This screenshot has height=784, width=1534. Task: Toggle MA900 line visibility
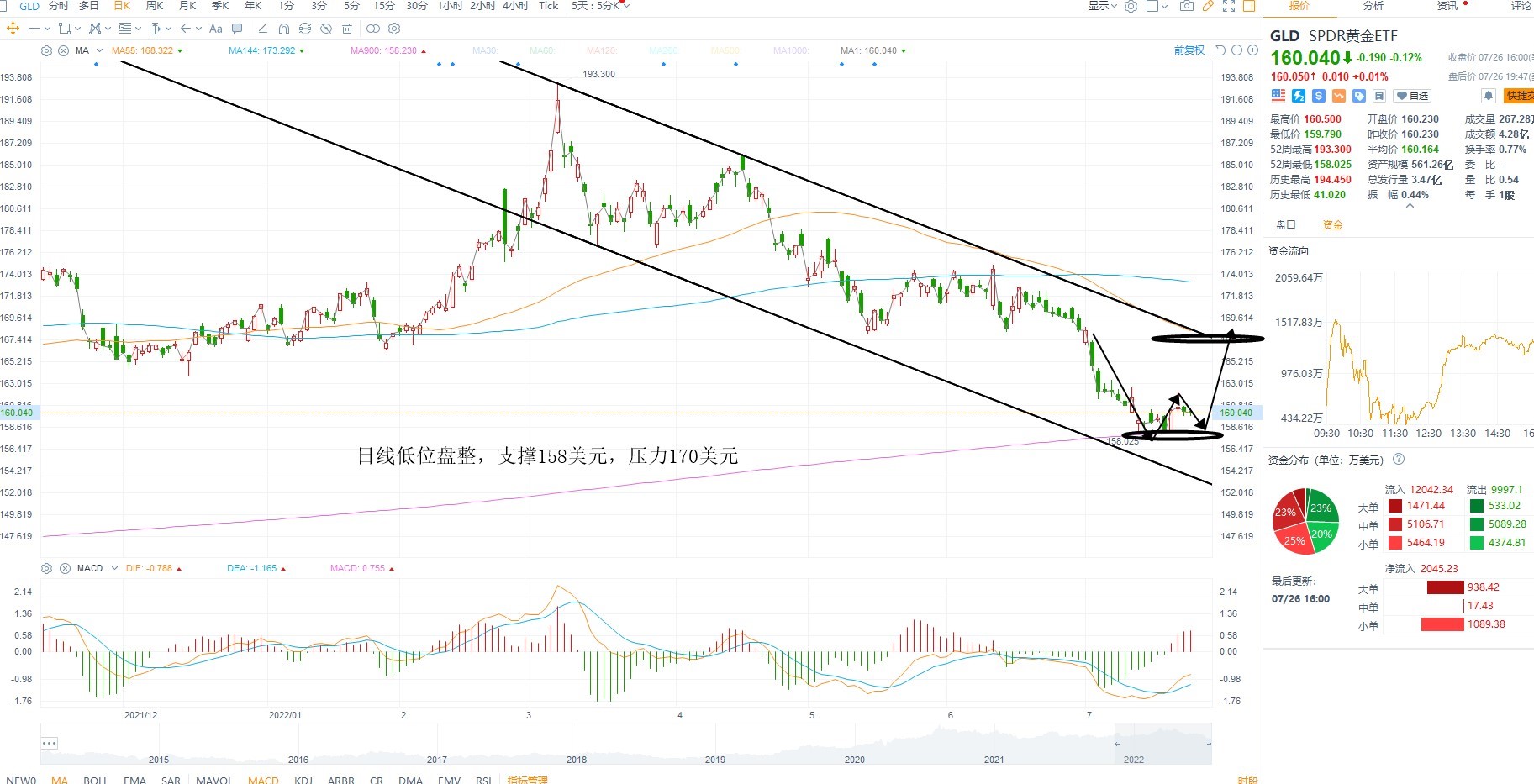(387, 50)
